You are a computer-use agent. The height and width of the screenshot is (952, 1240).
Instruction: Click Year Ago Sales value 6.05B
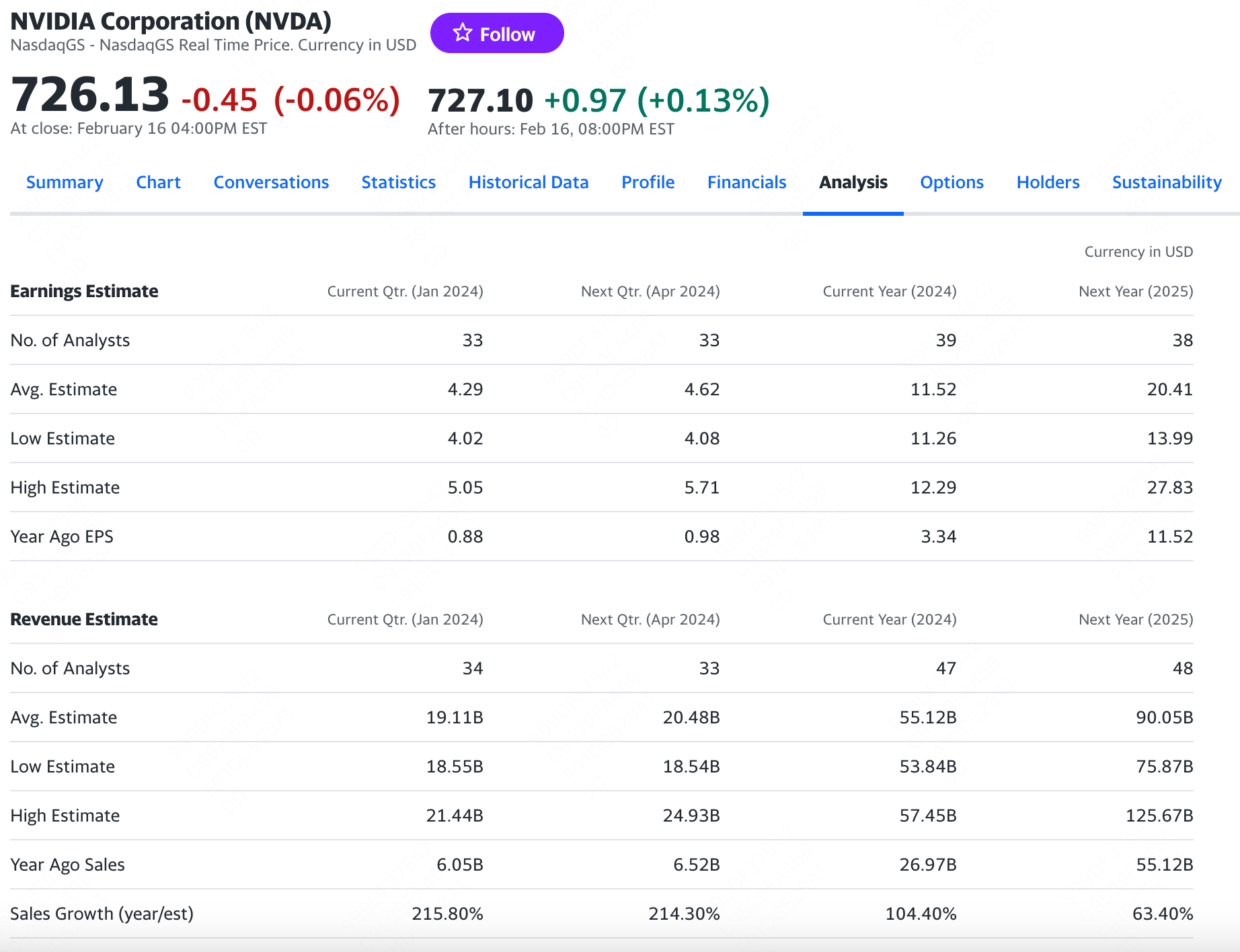(x=460, y=865)
